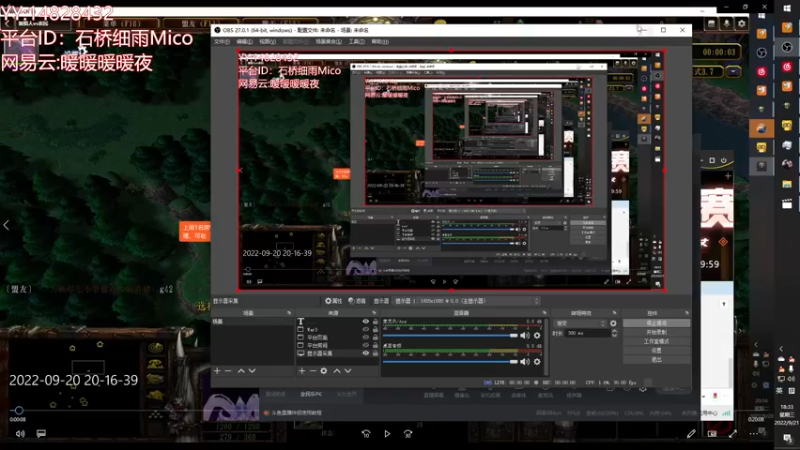Skip back 10 seconds in player
Viewport: 800px width, 450px height.
[366, 434]
